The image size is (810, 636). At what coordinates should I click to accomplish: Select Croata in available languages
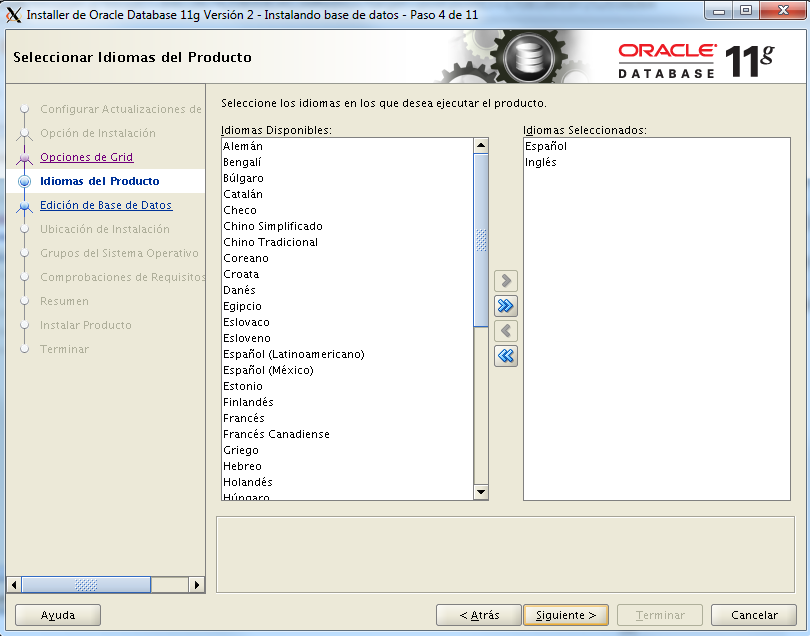(x=347, y=274)
